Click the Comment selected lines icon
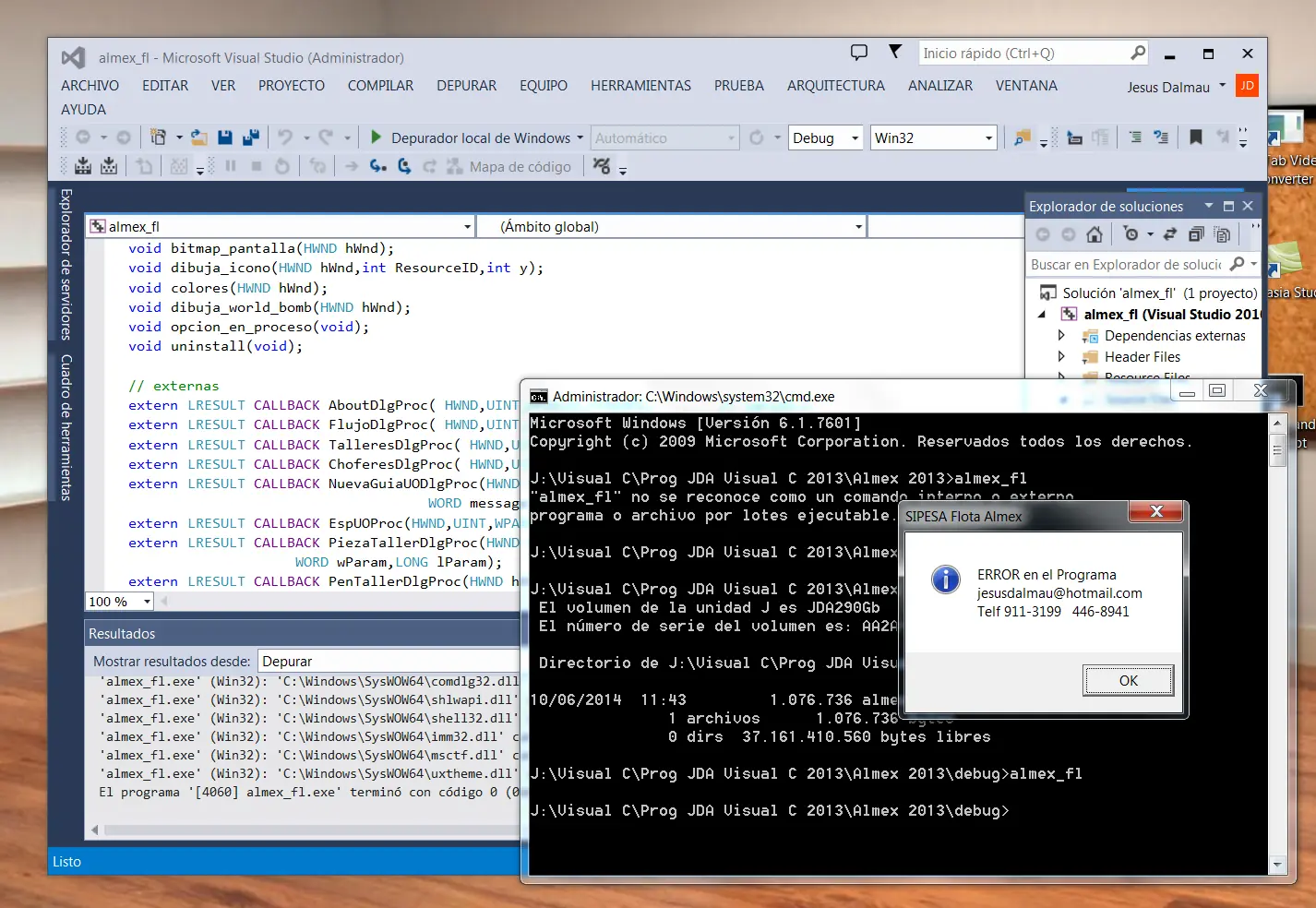This screenshot has width=1316, height=908. pyautogui.click(x=1135, y=137)
